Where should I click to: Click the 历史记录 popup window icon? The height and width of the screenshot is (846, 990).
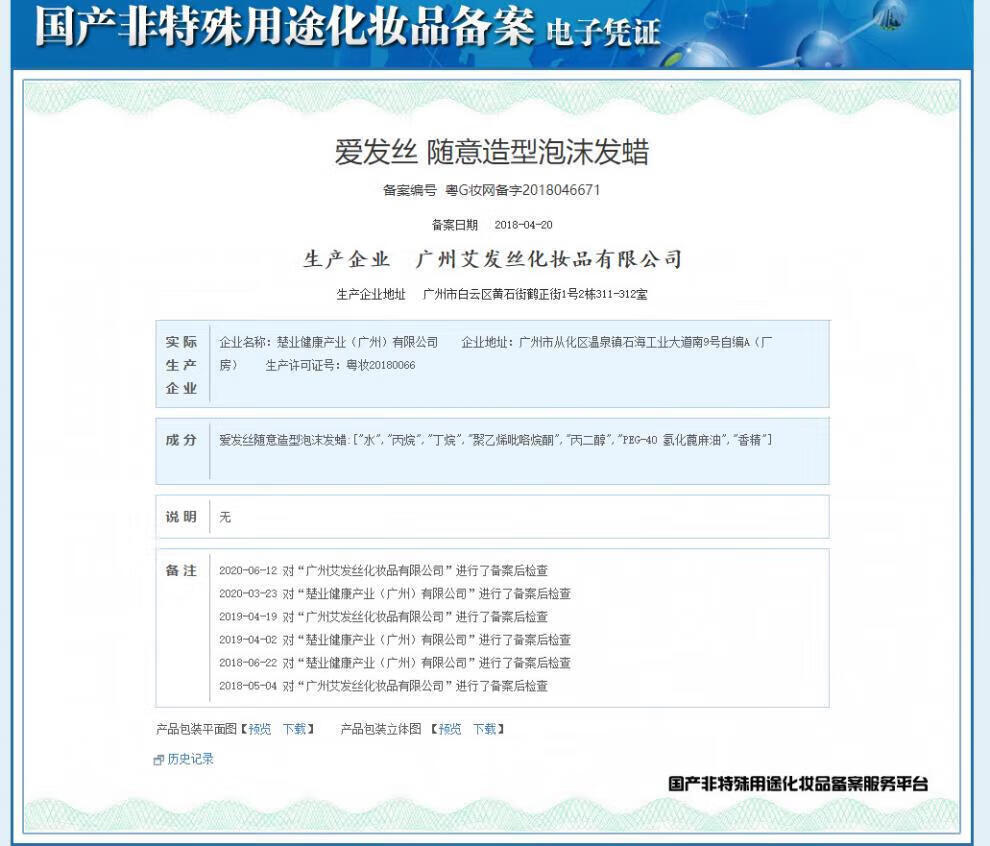coord(158,760)
